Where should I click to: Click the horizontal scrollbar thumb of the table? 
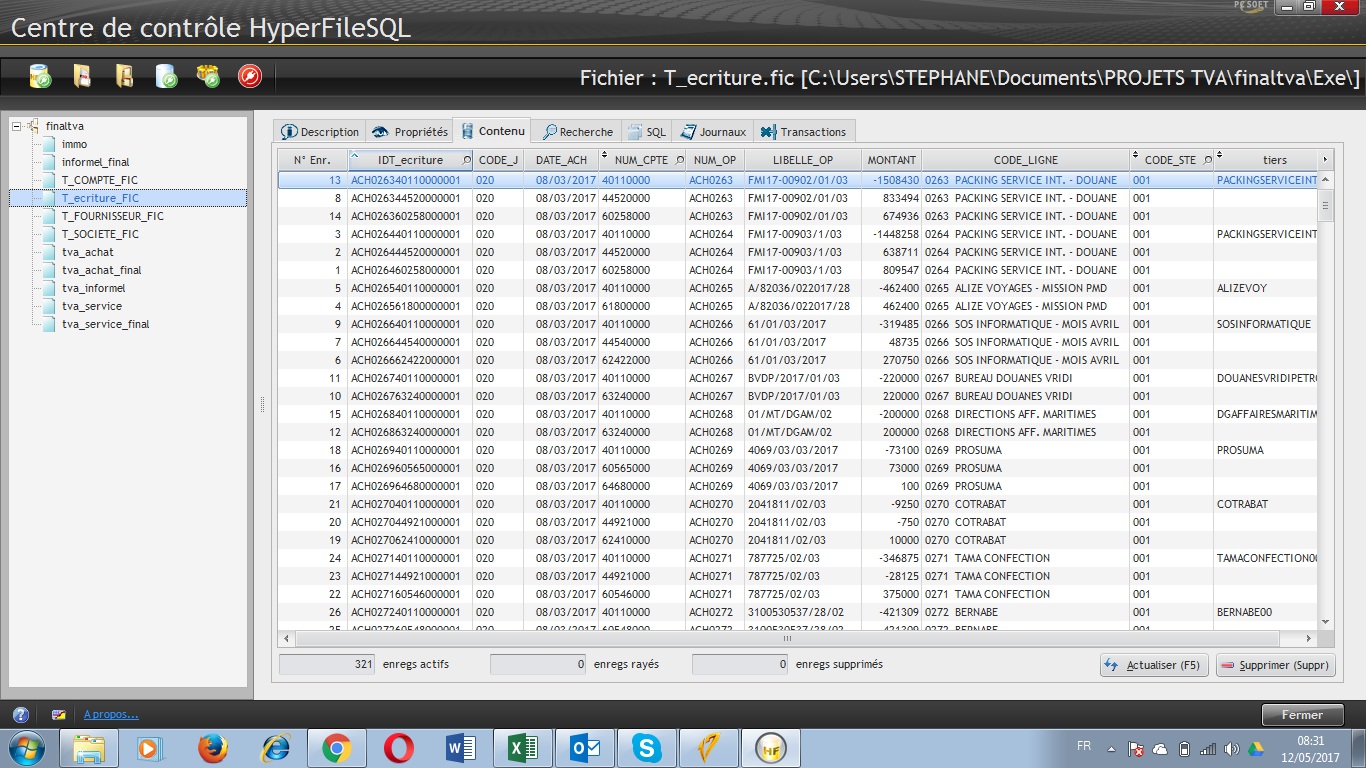tap(786, 638)
